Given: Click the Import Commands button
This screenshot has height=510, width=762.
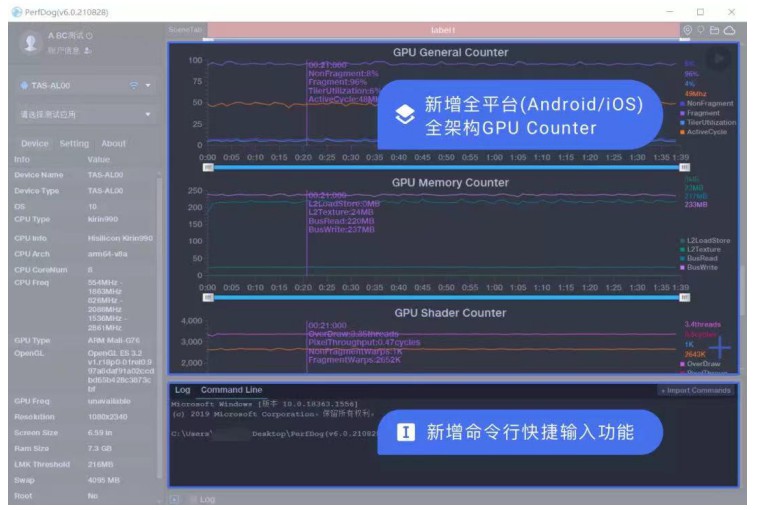Looking at the screenshot, I should coord(696,390).
